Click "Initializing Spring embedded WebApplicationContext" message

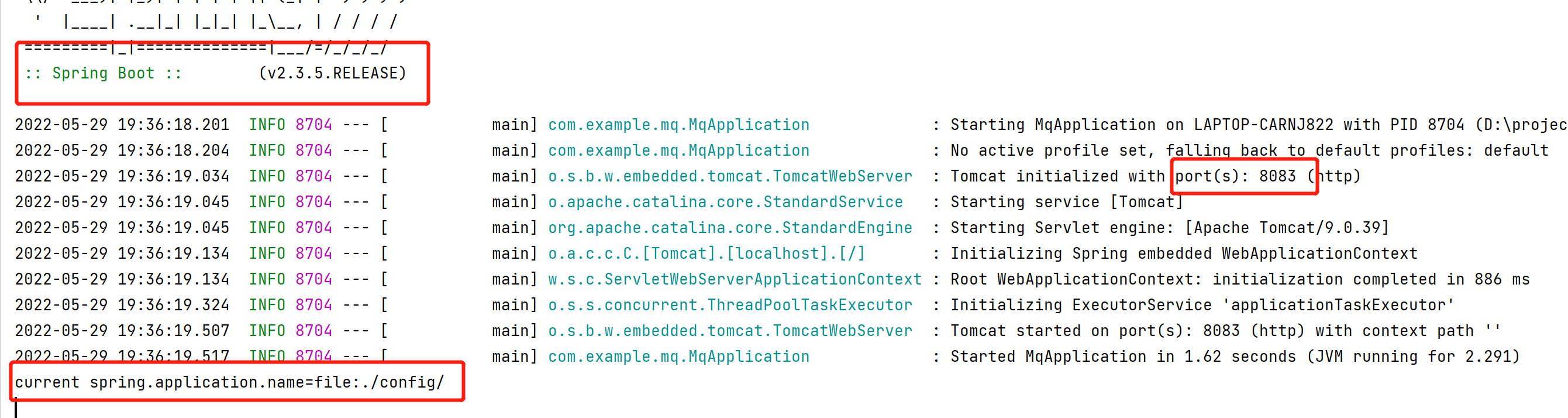1183,253
